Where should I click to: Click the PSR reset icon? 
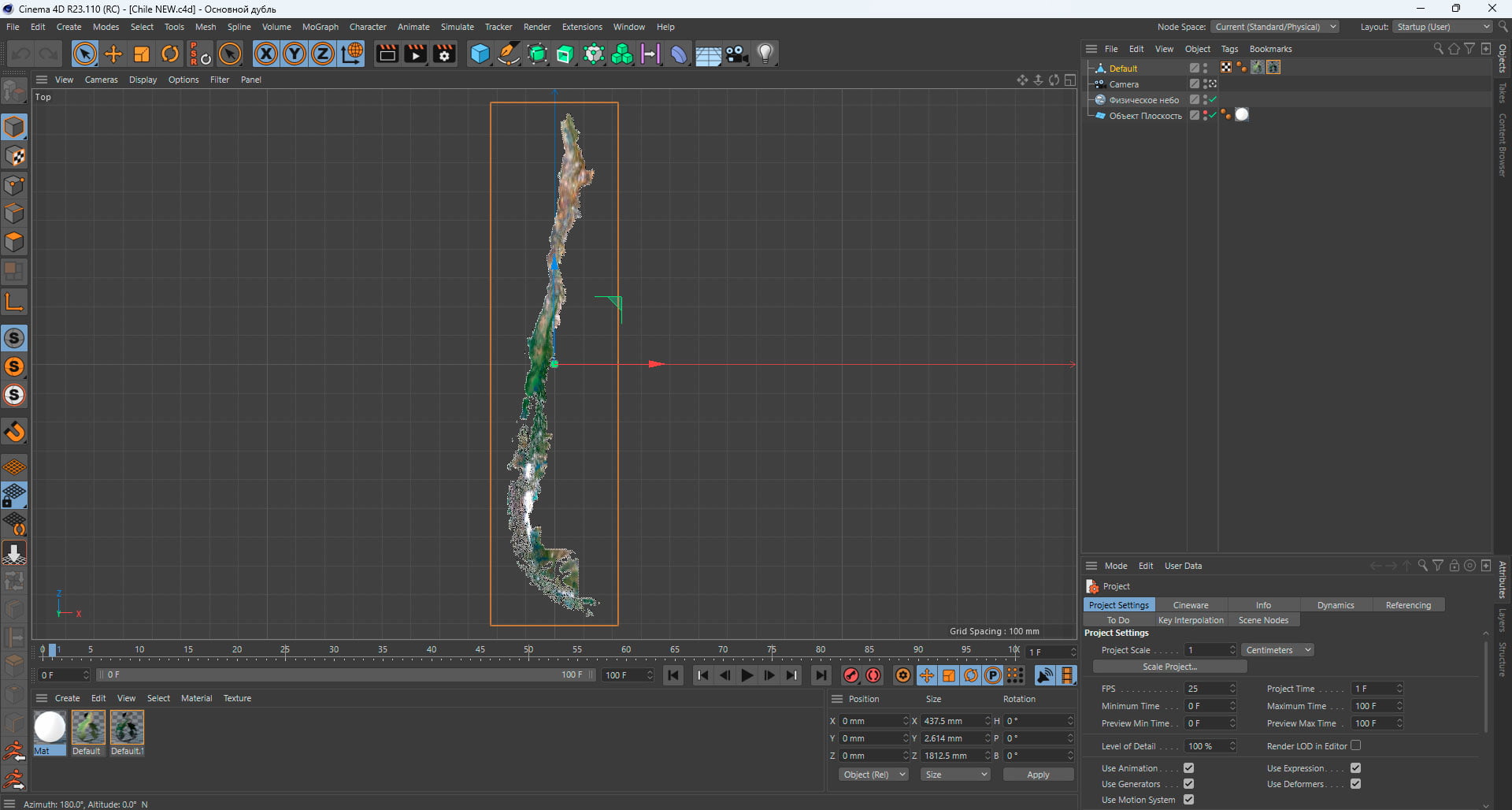[x=200, y=54]
